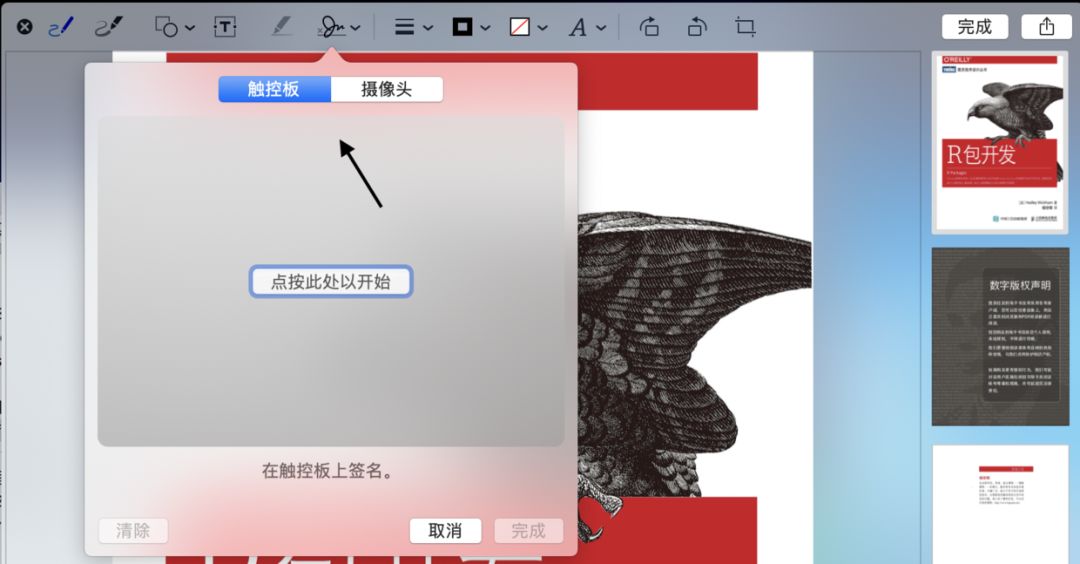Select the Crop tool

(745, 27)
